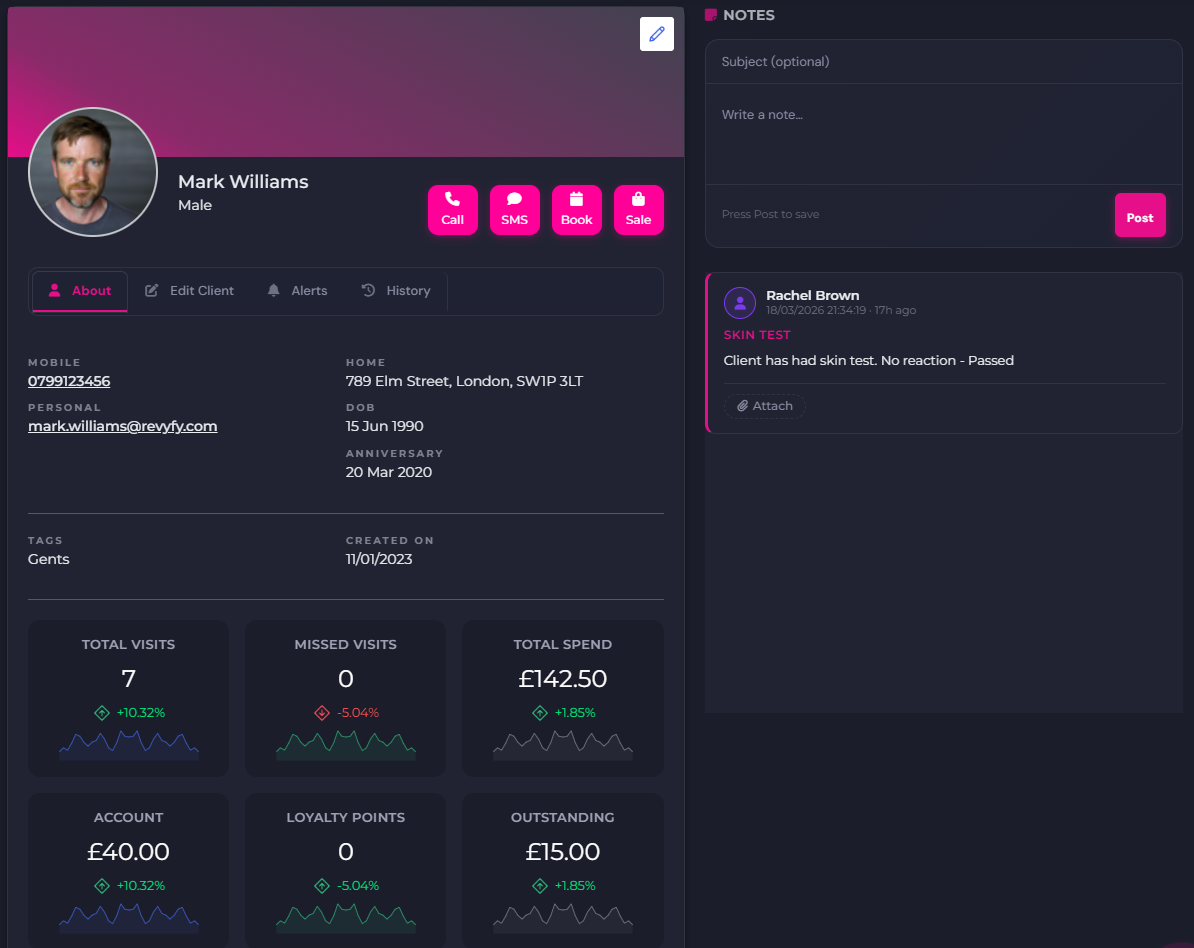
Task: Click the clock icon on the History tab
Action: (369, 290)
